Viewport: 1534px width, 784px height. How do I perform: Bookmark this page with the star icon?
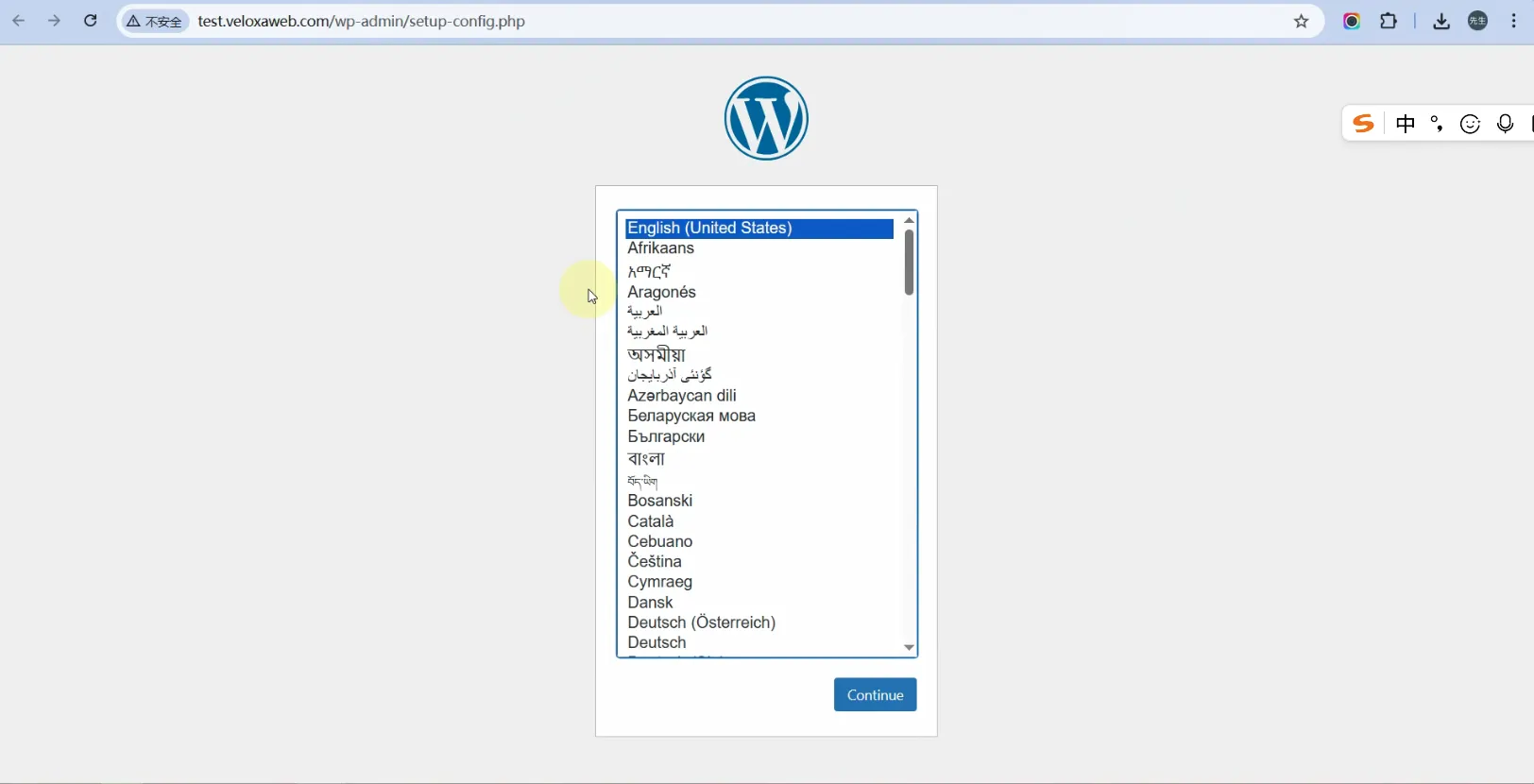1301,21
